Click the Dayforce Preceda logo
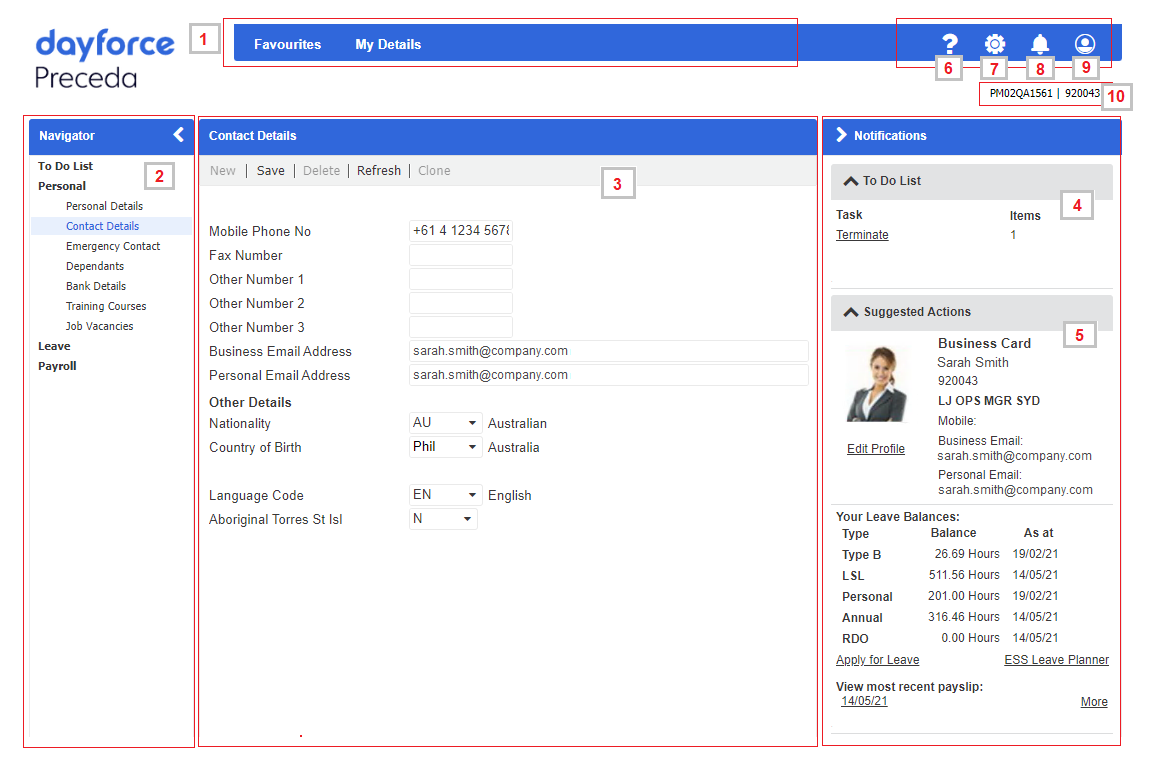 tap(104, 59)
